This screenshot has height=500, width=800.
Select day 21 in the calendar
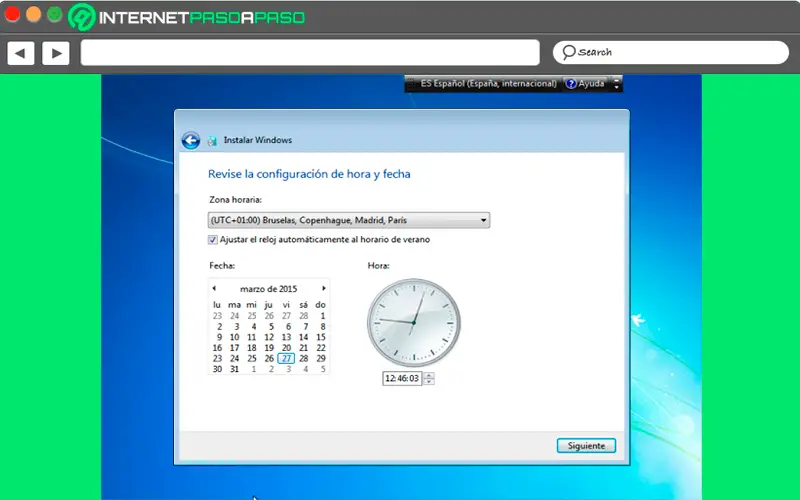tap(304, 348)
